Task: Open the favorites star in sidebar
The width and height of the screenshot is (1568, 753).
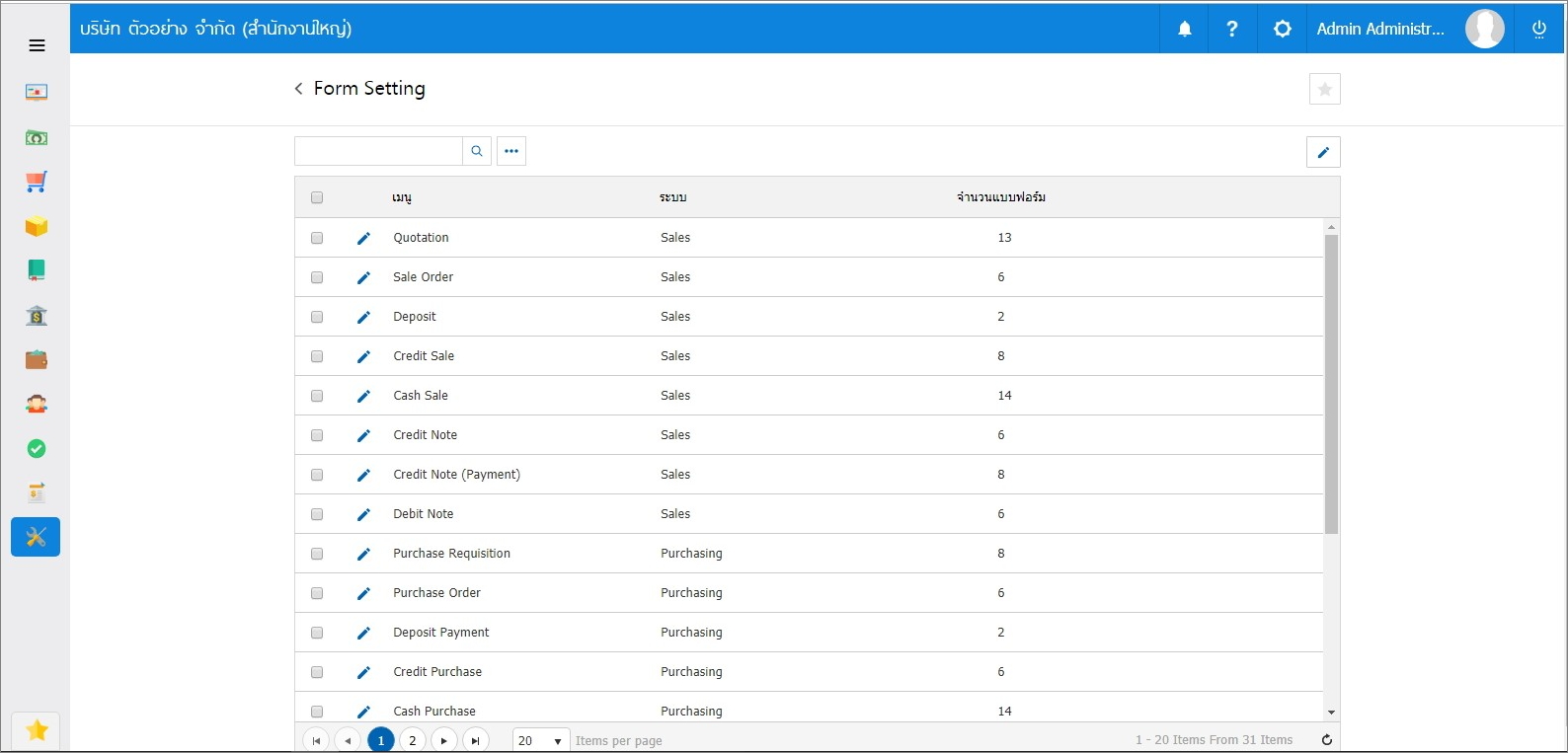Action: pyautogui.click(x=37, y=730)
